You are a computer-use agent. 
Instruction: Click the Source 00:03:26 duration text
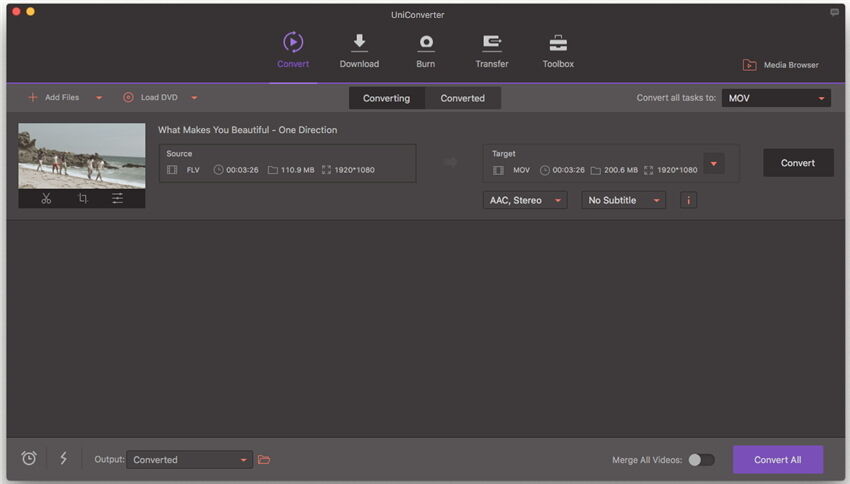point(242,170)
